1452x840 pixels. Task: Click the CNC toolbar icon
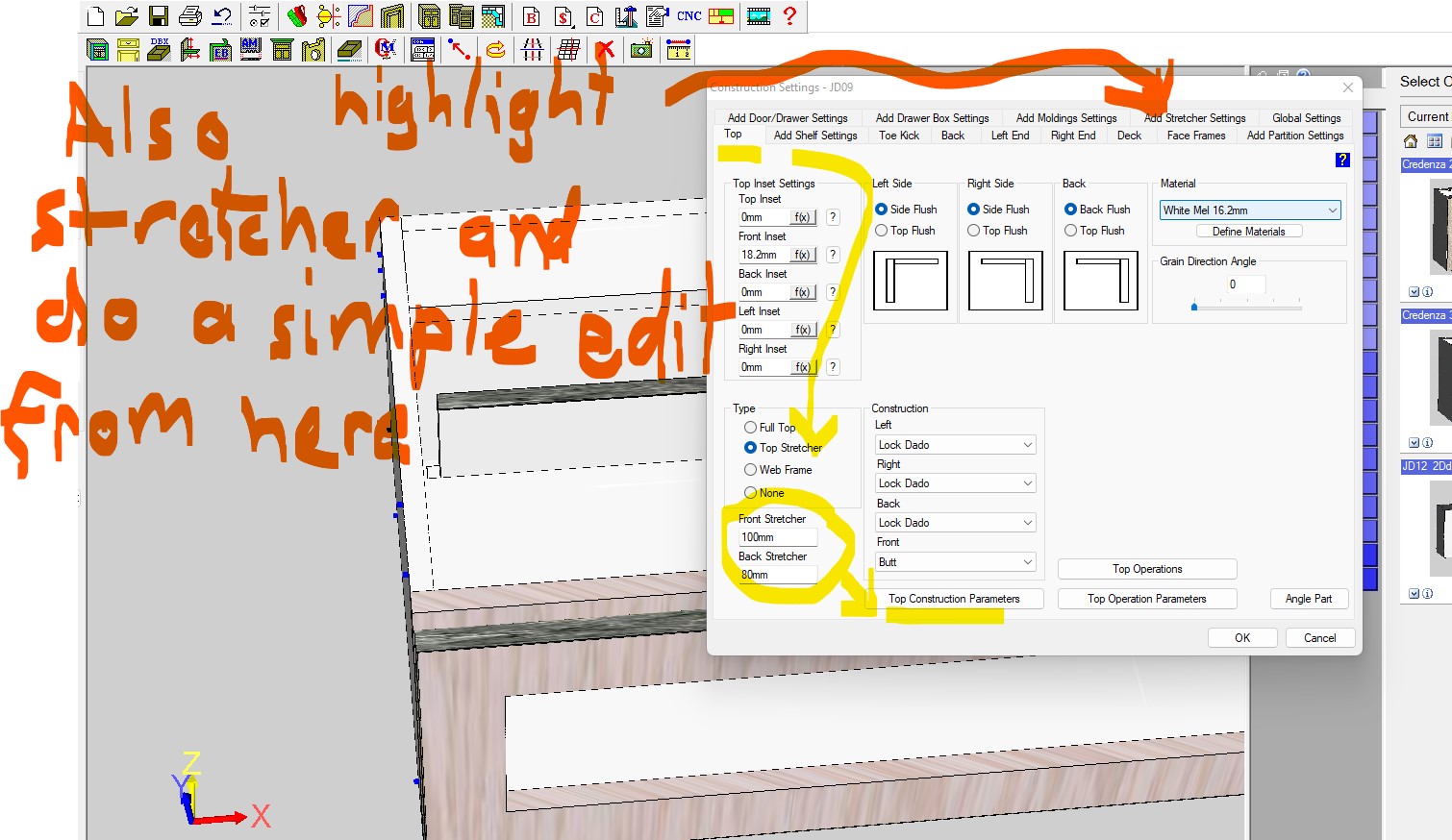(x=688, y=16)
